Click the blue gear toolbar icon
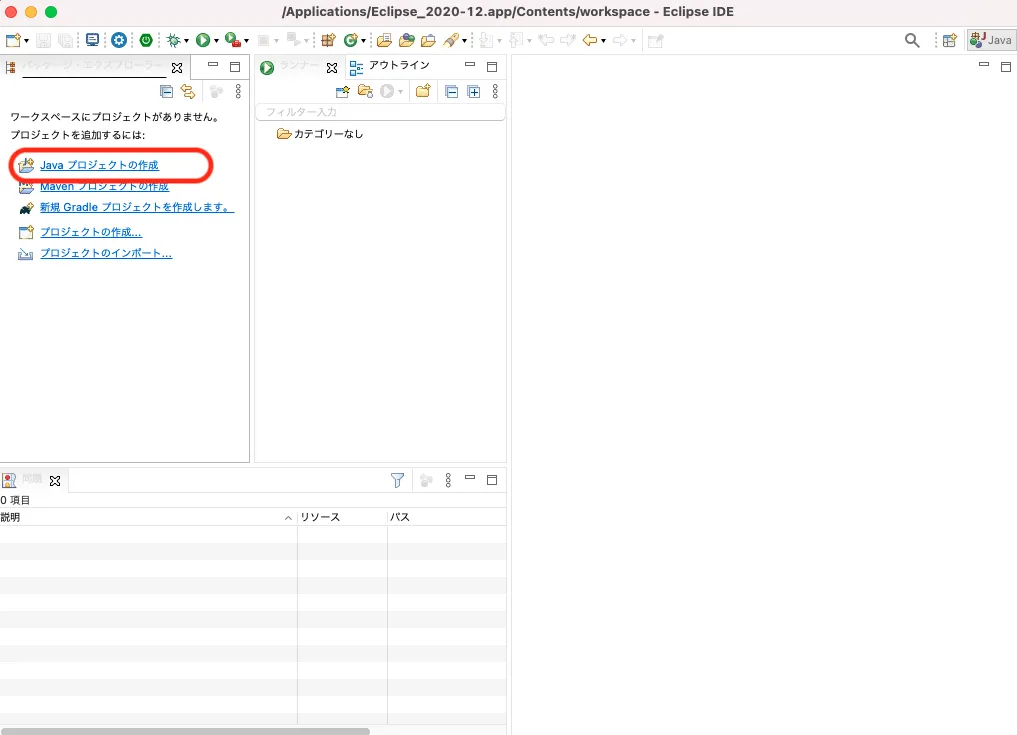This screenshot has width=1017, height=735. pyautogui.click(x=119, y=40)
